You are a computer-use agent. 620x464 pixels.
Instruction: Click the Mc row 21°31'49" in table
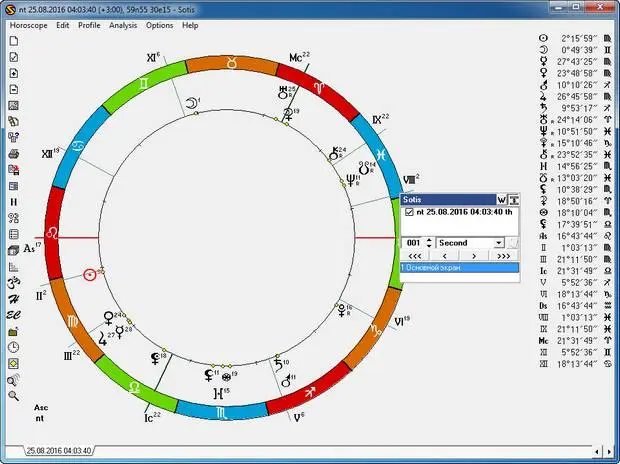click(x=575, y=341)
